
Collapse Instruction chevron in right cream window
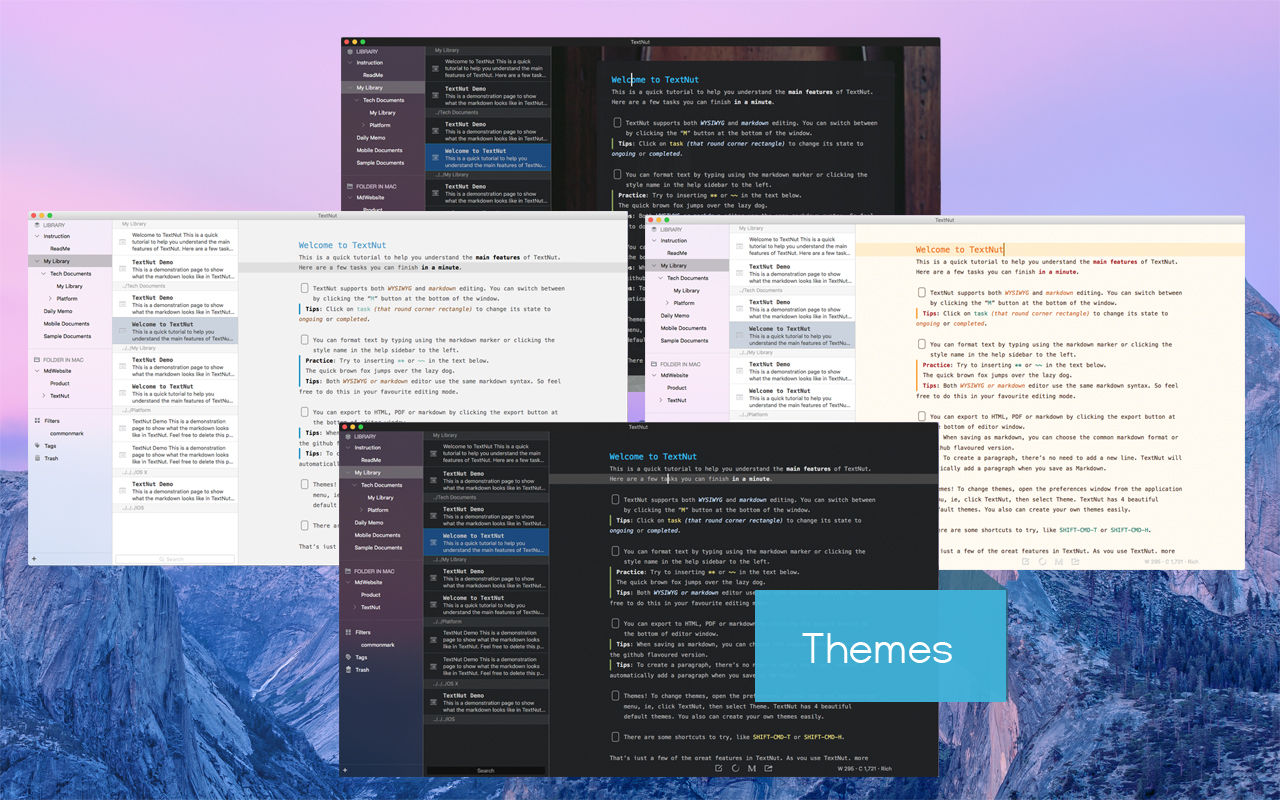click(654, 241)
